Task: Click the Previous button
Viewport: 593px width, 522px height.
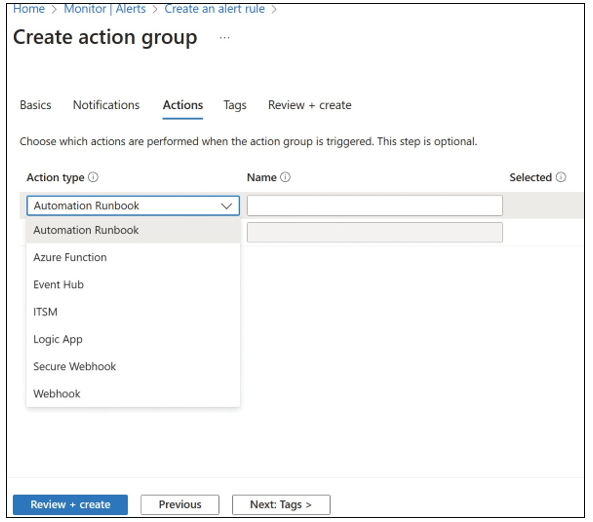Action: 180,505
